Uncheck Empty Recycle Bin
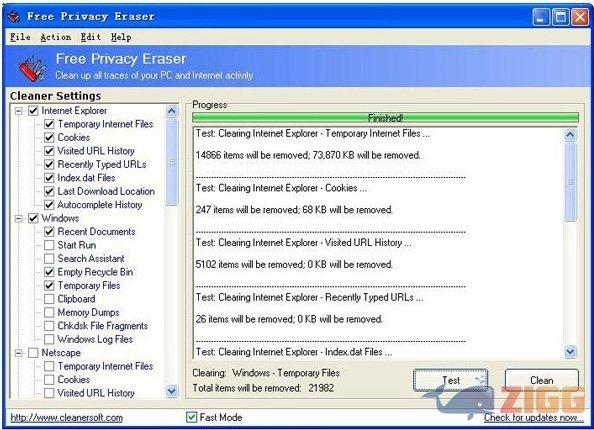 point(49,272)
